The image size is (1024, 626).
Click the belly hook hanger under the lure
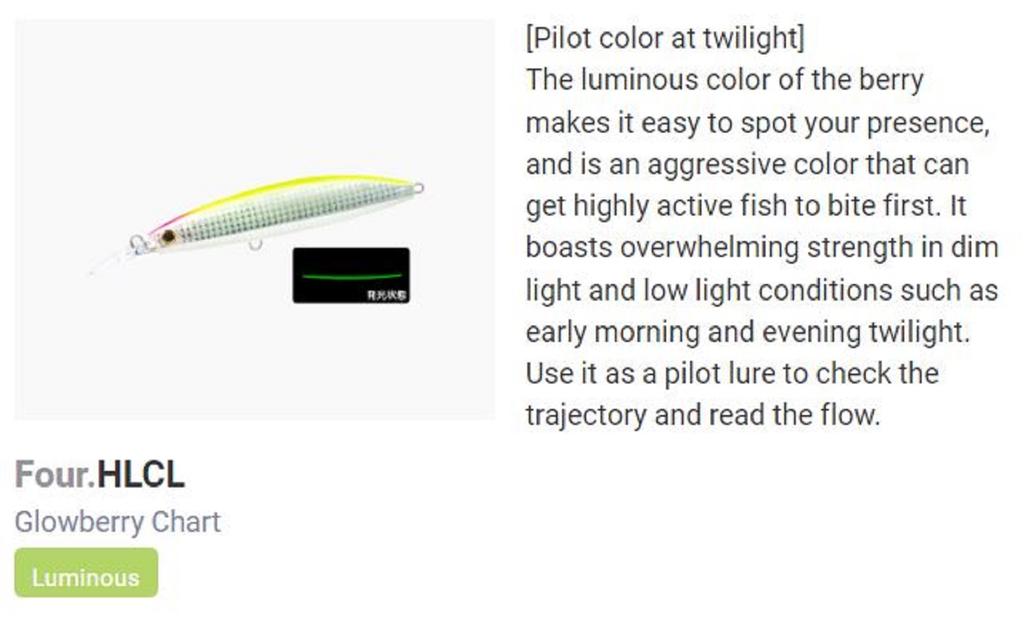[255, 244]
